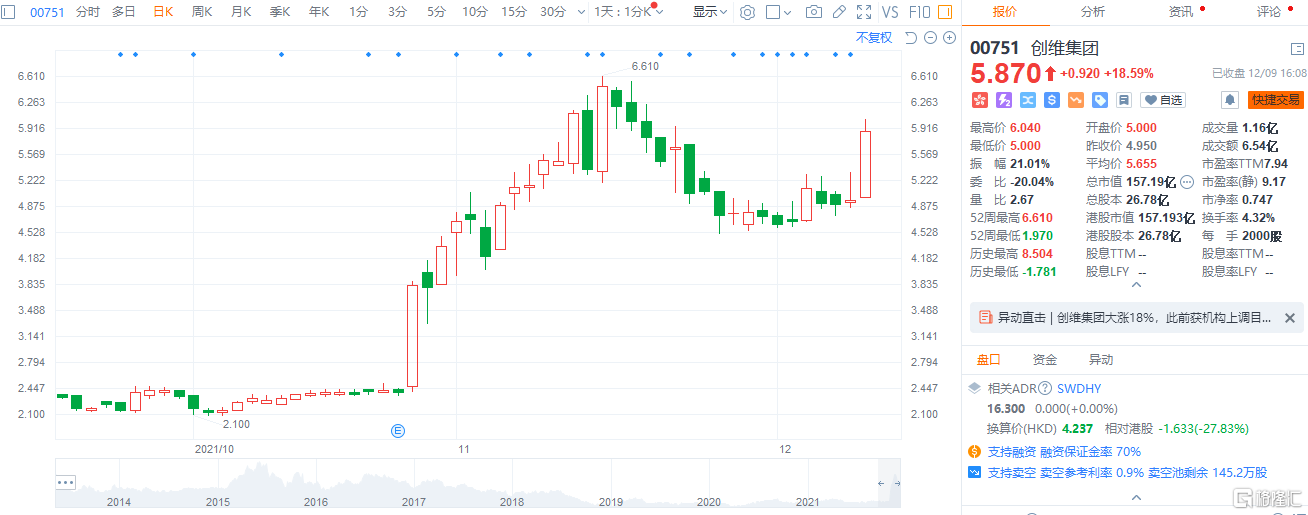
Task: Zoom in chart with plus icon
Action: point(948,38)
